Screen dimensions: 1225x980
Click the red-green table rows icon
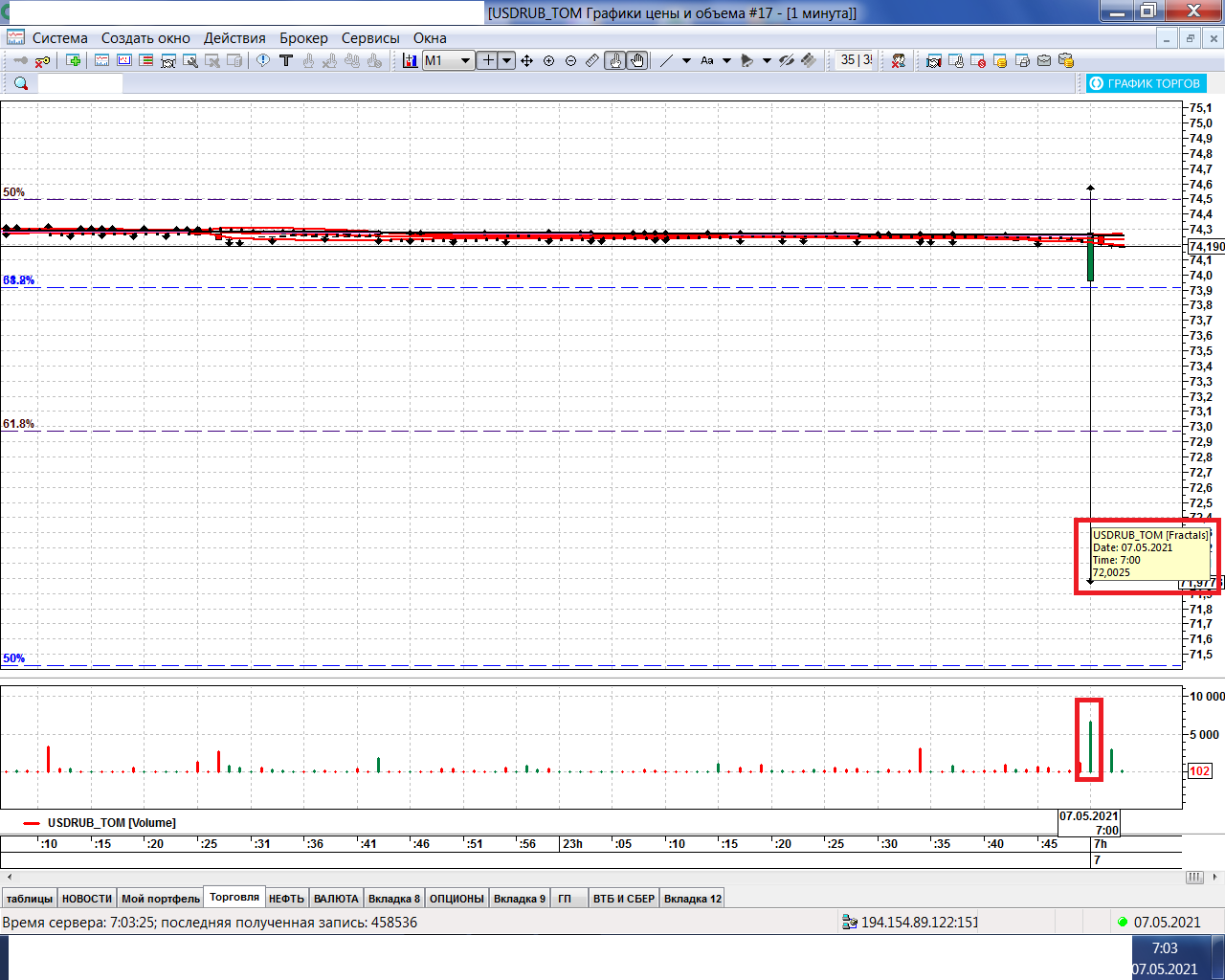(x=145, y=60)
